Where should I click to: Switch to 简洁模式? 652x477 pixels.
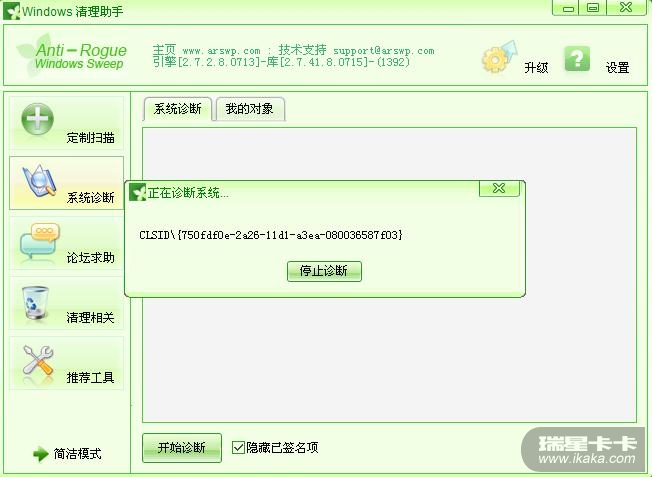[x=77, y=454]
